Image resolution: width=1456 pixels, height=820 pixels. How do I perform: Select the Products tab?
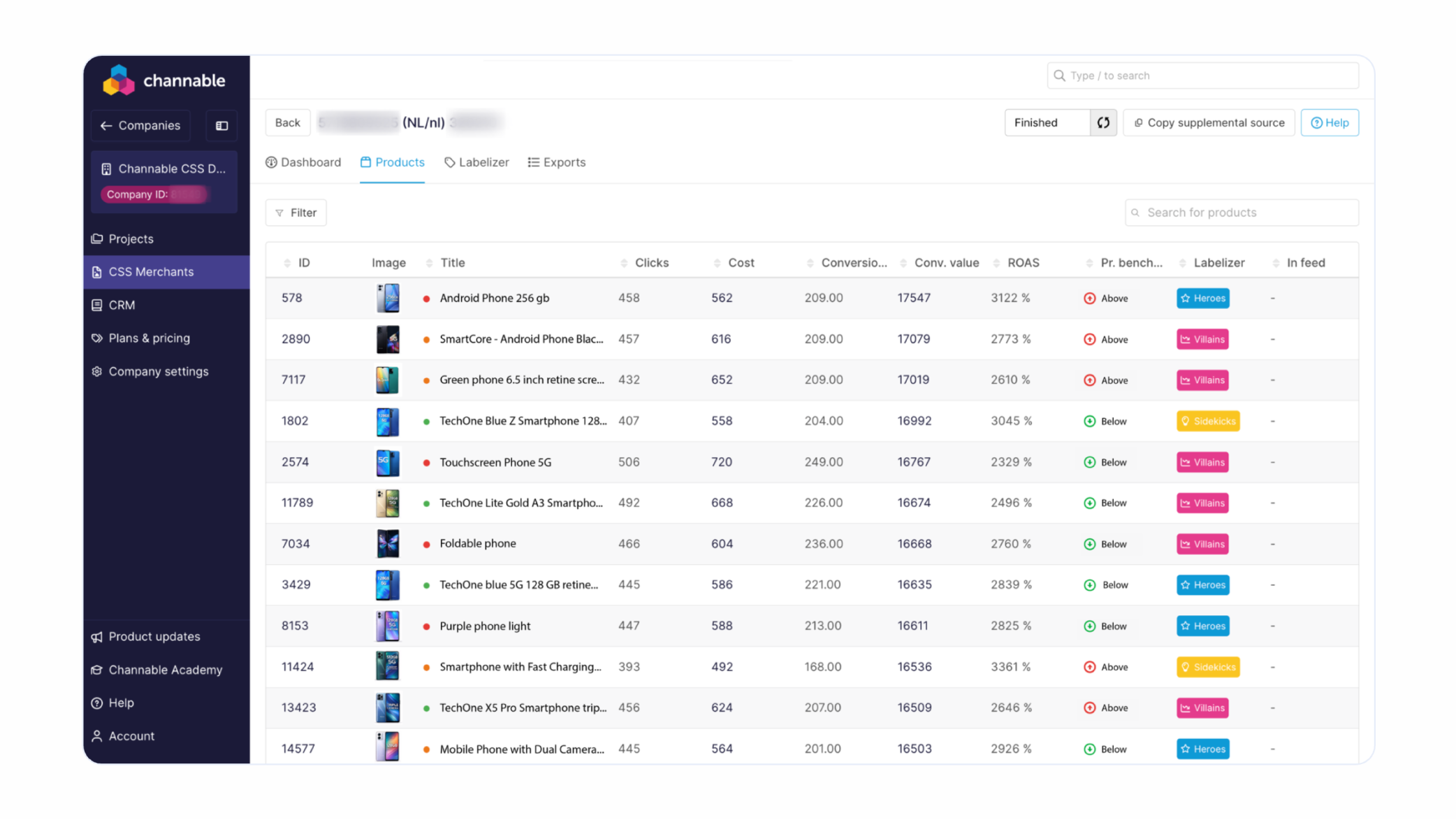click(392, 162)
